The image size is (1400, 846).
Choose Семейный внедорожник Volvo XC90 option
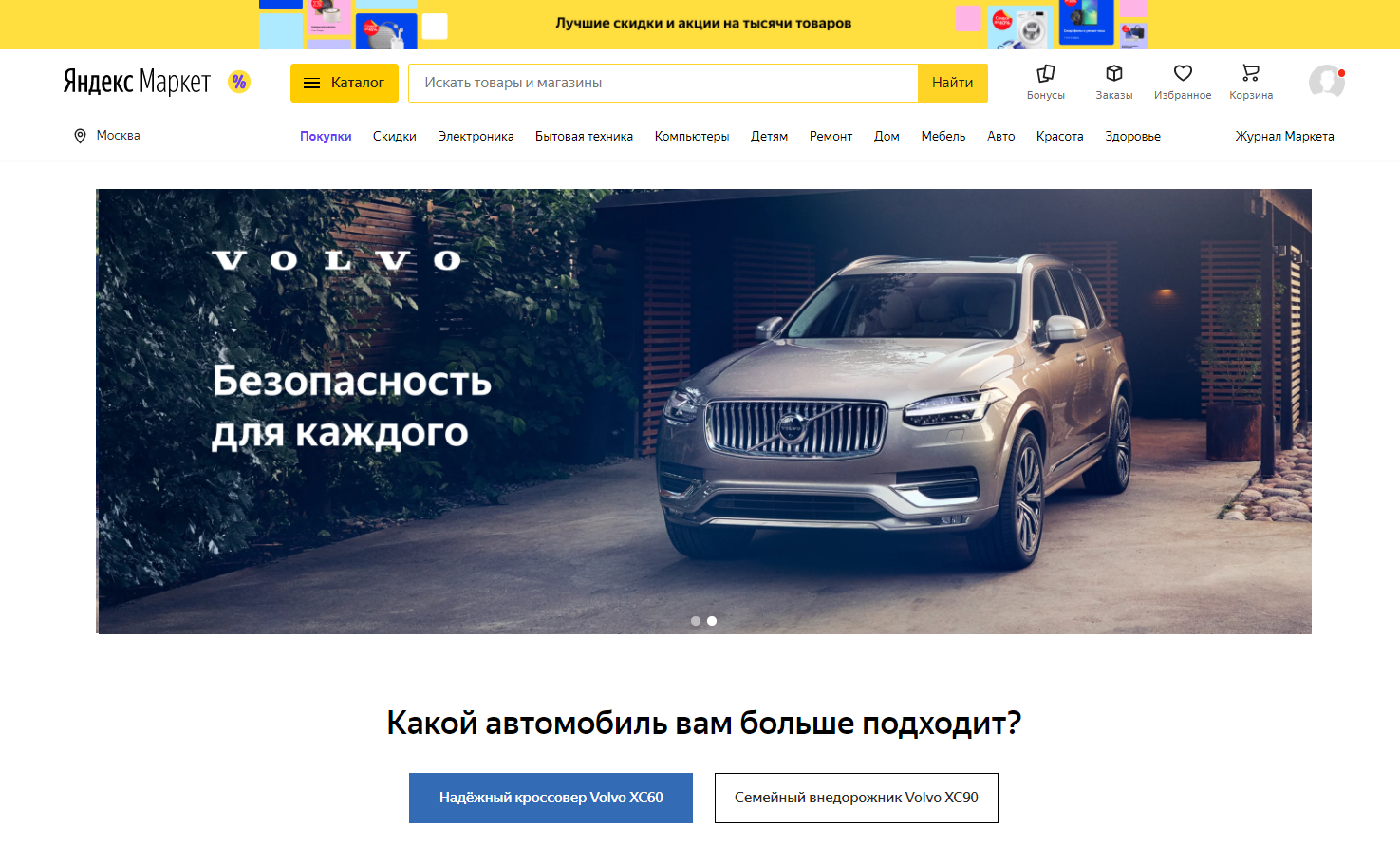[x=856, y=798]
